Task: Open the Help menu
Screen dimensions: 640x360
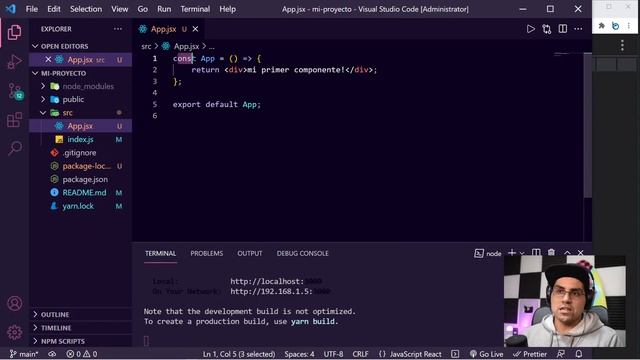Action: (x=227, y=9)
